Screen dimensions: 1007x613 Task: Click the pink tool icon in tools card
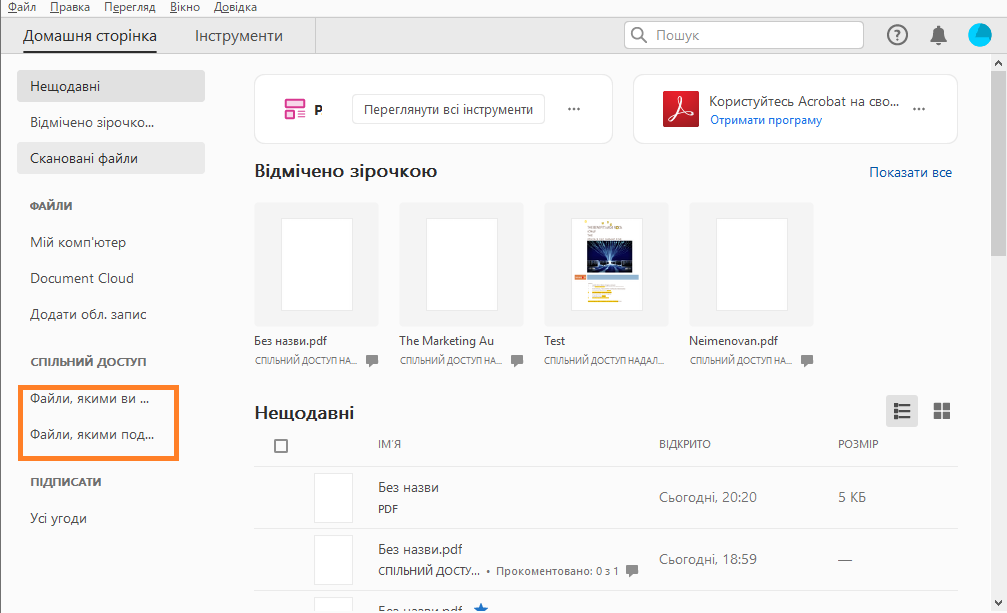[295, 109]
